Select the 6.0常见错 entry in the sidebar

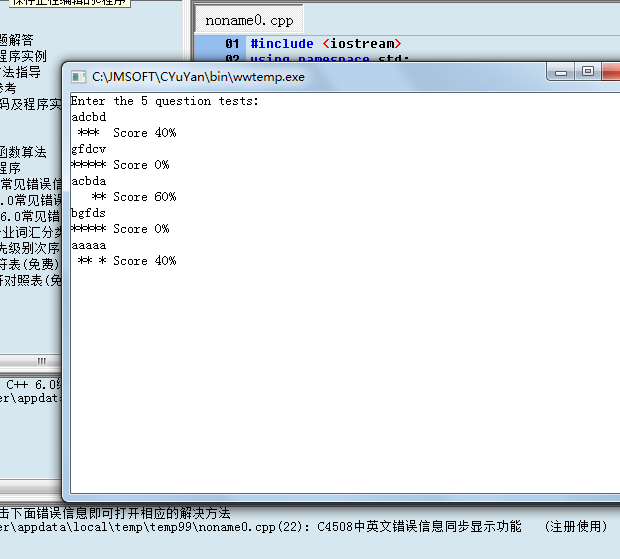pyautogui.click(x=30, y=216)
